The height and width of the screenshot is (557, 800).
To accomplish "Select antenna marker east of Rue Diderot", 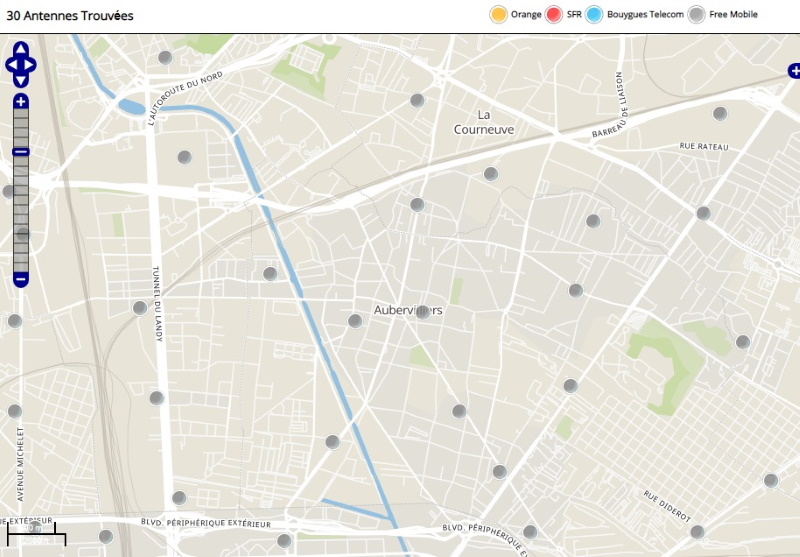I will click(x=771, y=480).
